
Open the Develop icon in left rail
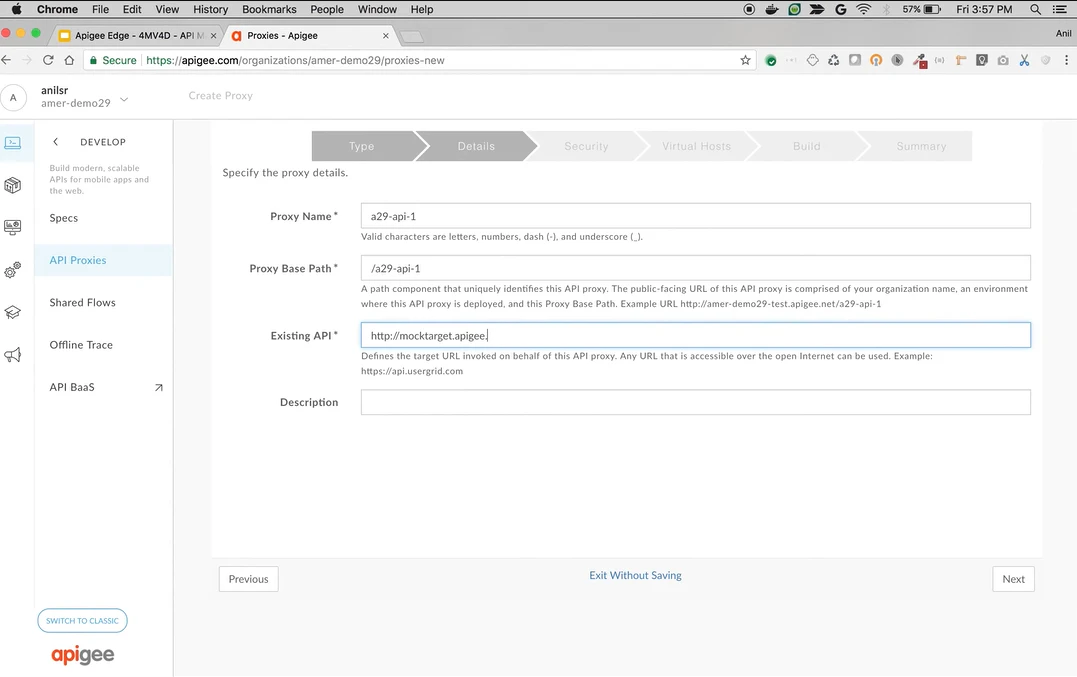13,143
